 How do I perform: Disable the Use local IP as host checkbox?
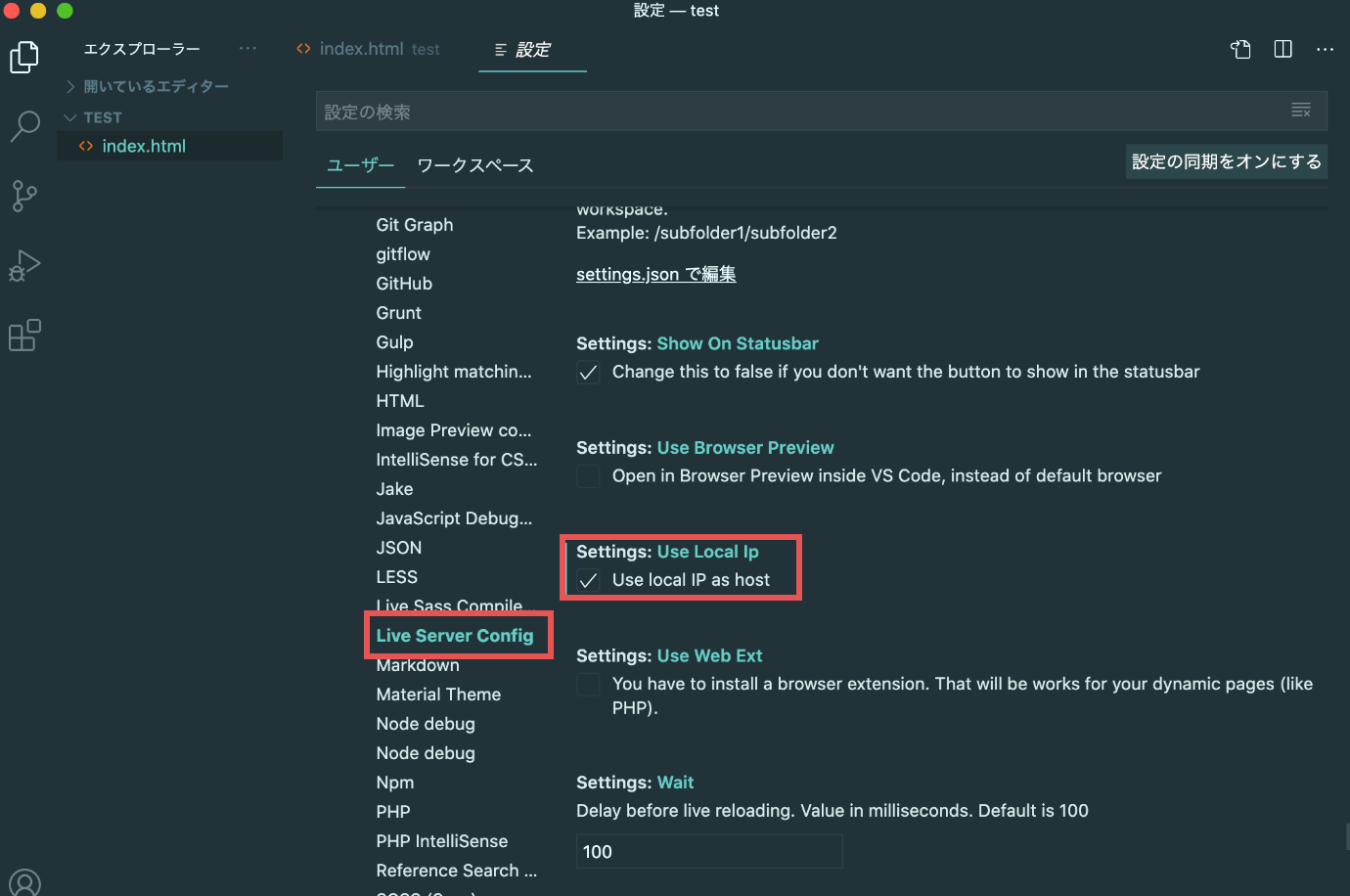(x=588, y=580)
